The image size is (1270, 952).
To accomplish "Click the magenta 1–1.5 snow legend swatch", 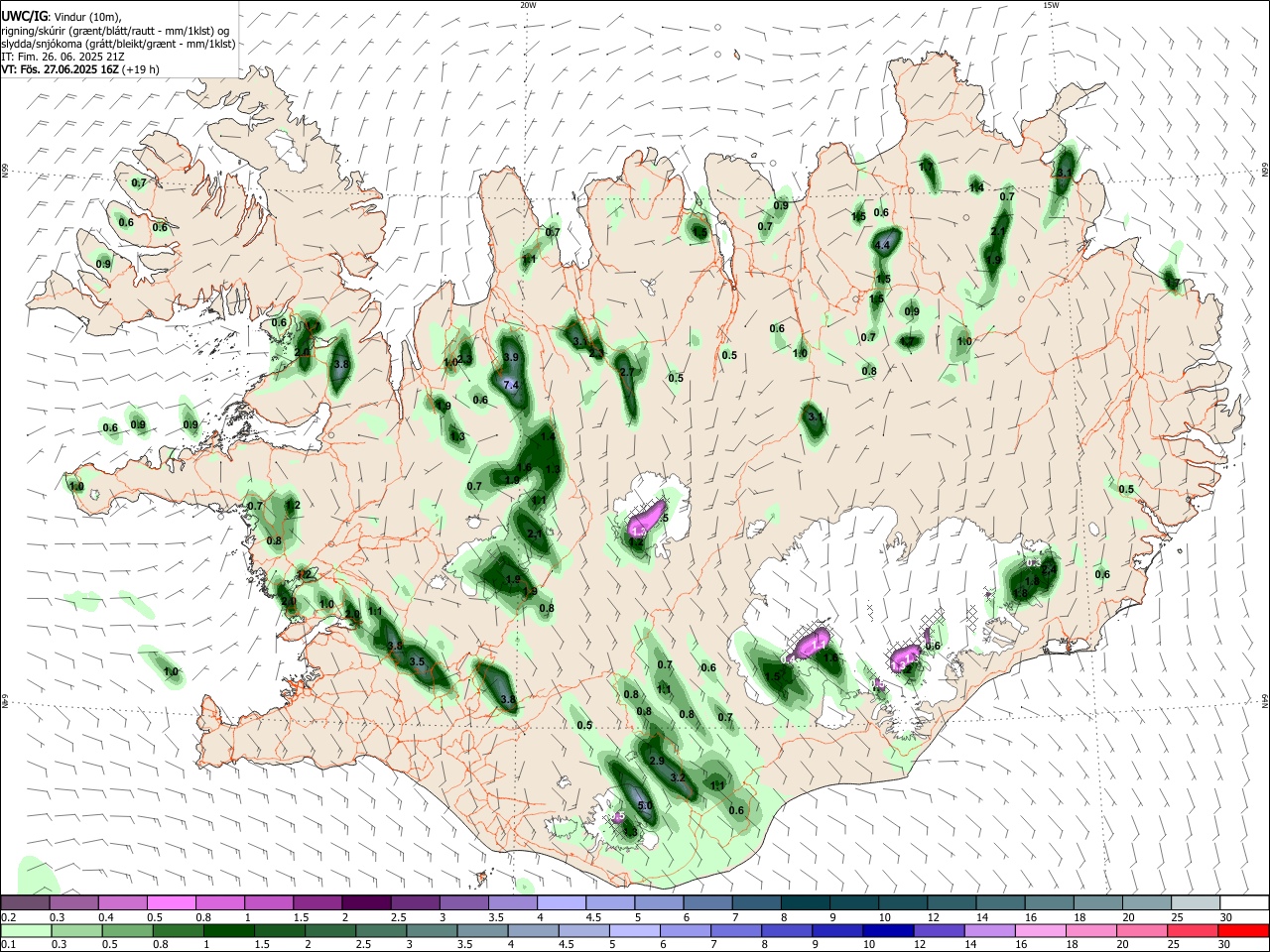I will tap(270, 902).
